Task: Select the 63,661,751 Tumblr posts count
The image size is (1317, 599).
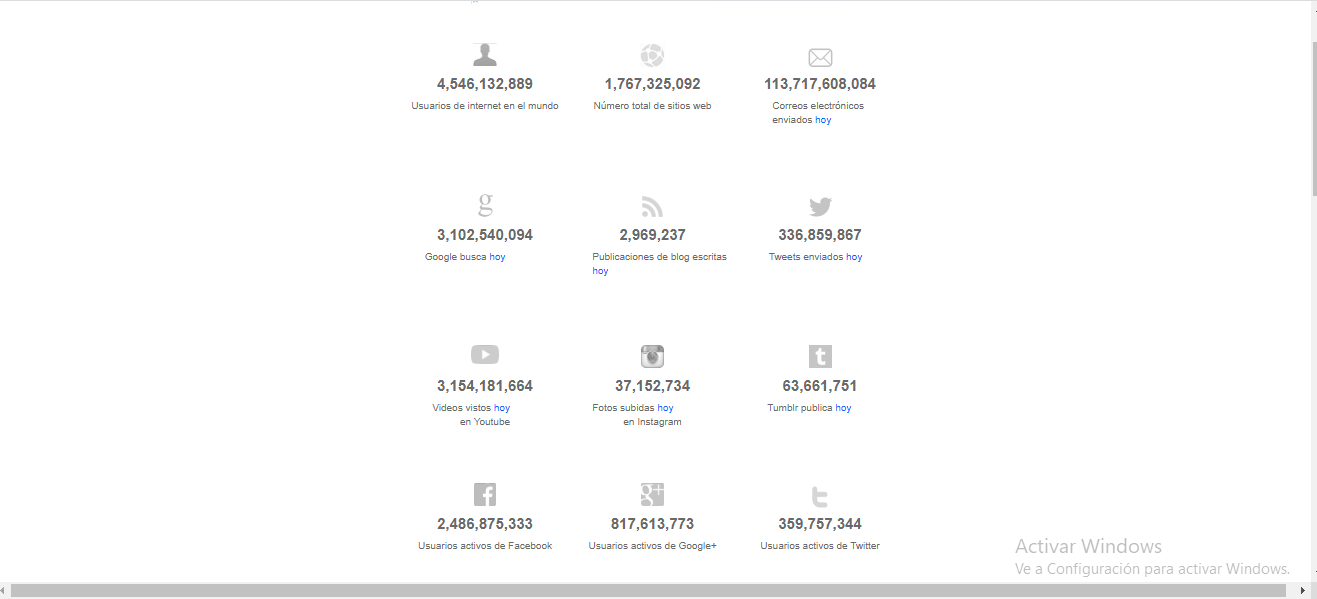Action: pyautogui.click(x=820, y=386)
